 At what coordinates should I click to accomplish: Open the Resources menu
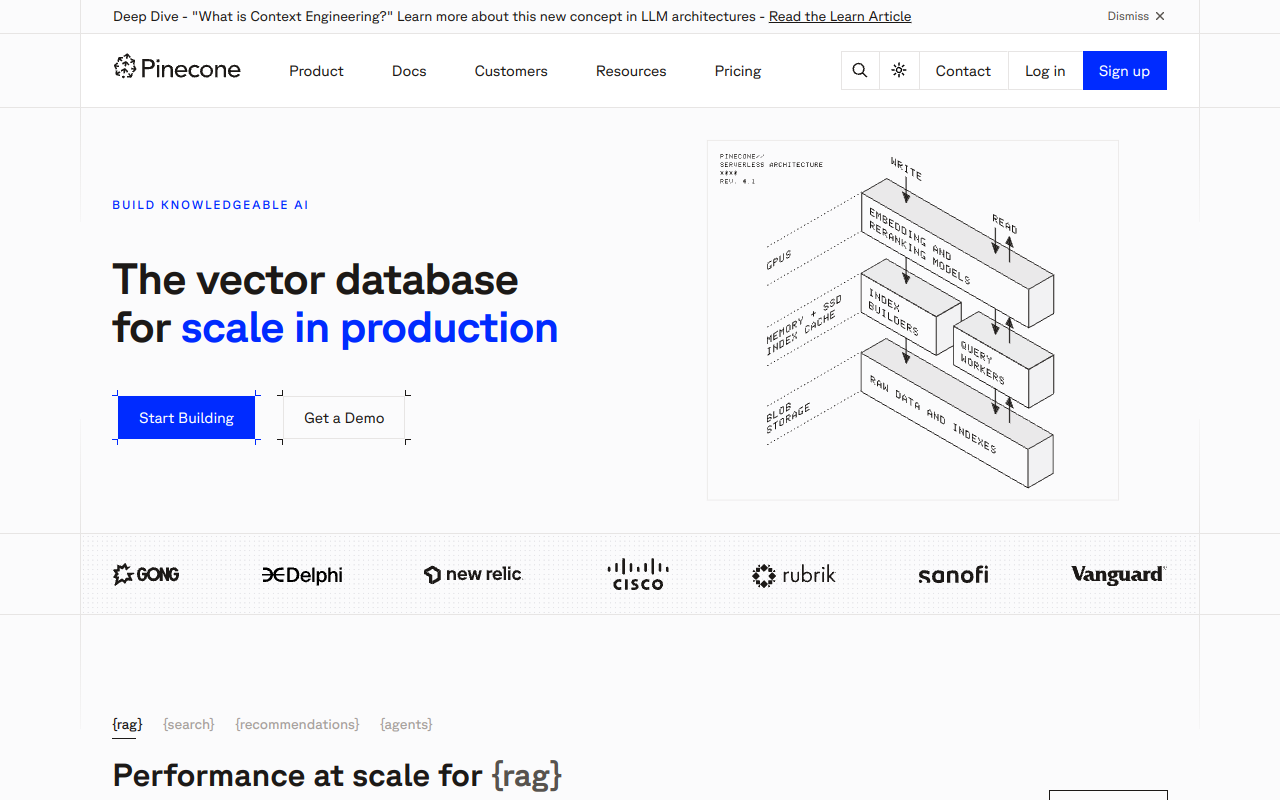tap(631, 70)
